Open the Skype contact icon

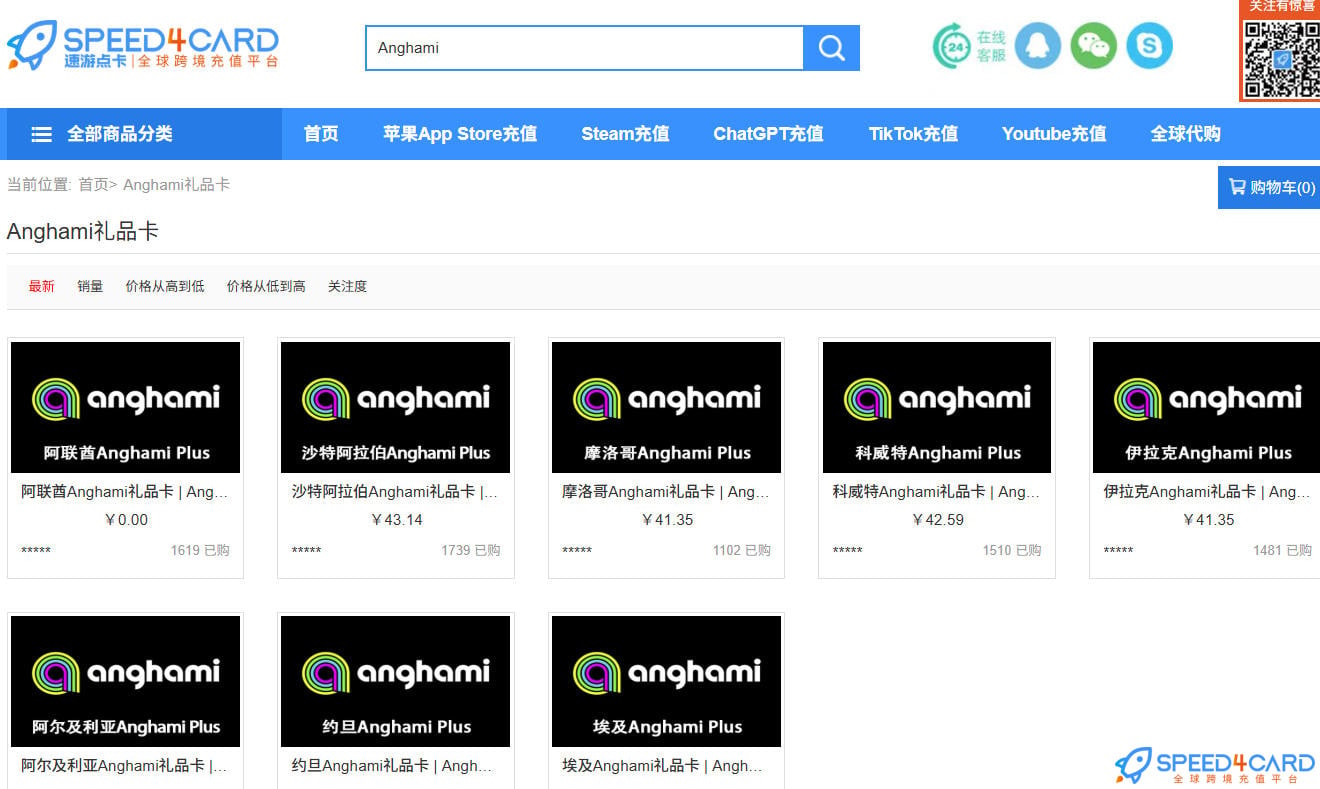[1150, 46]
